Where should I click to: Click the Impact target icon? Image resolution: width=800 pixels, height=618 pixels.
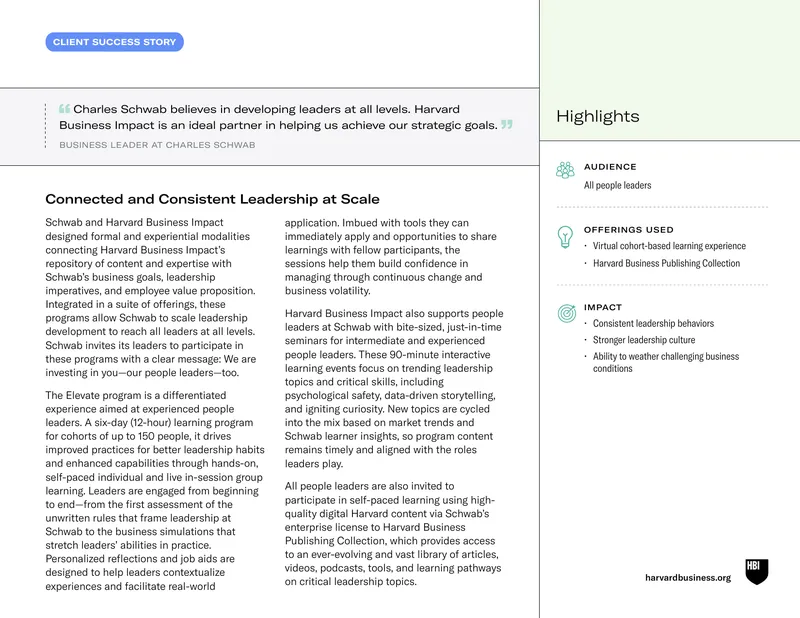(x=566, y=313)
